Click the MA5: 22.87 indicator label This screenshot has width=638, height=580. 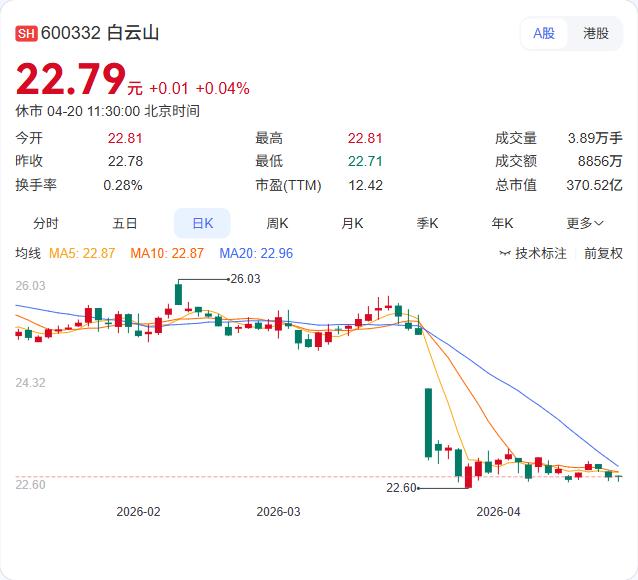point(82,253)
